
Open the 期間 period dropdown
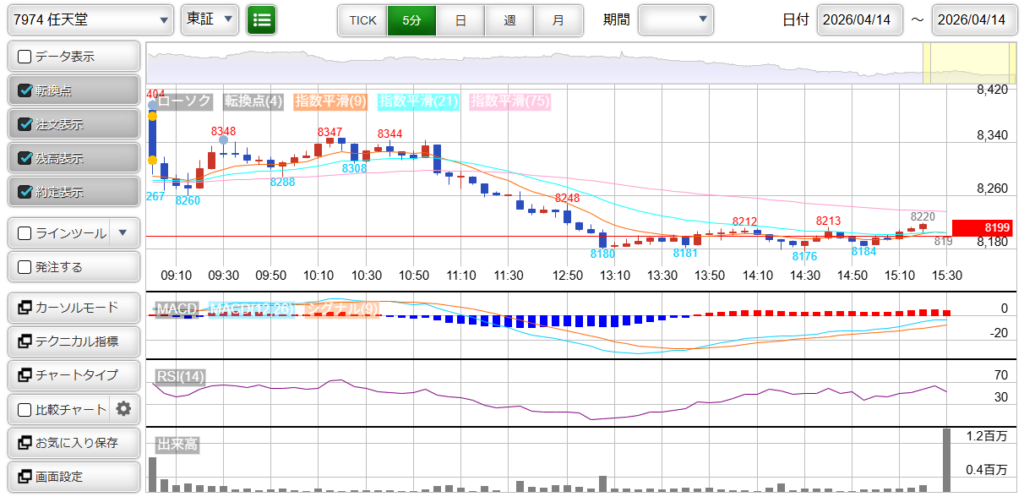676,19
